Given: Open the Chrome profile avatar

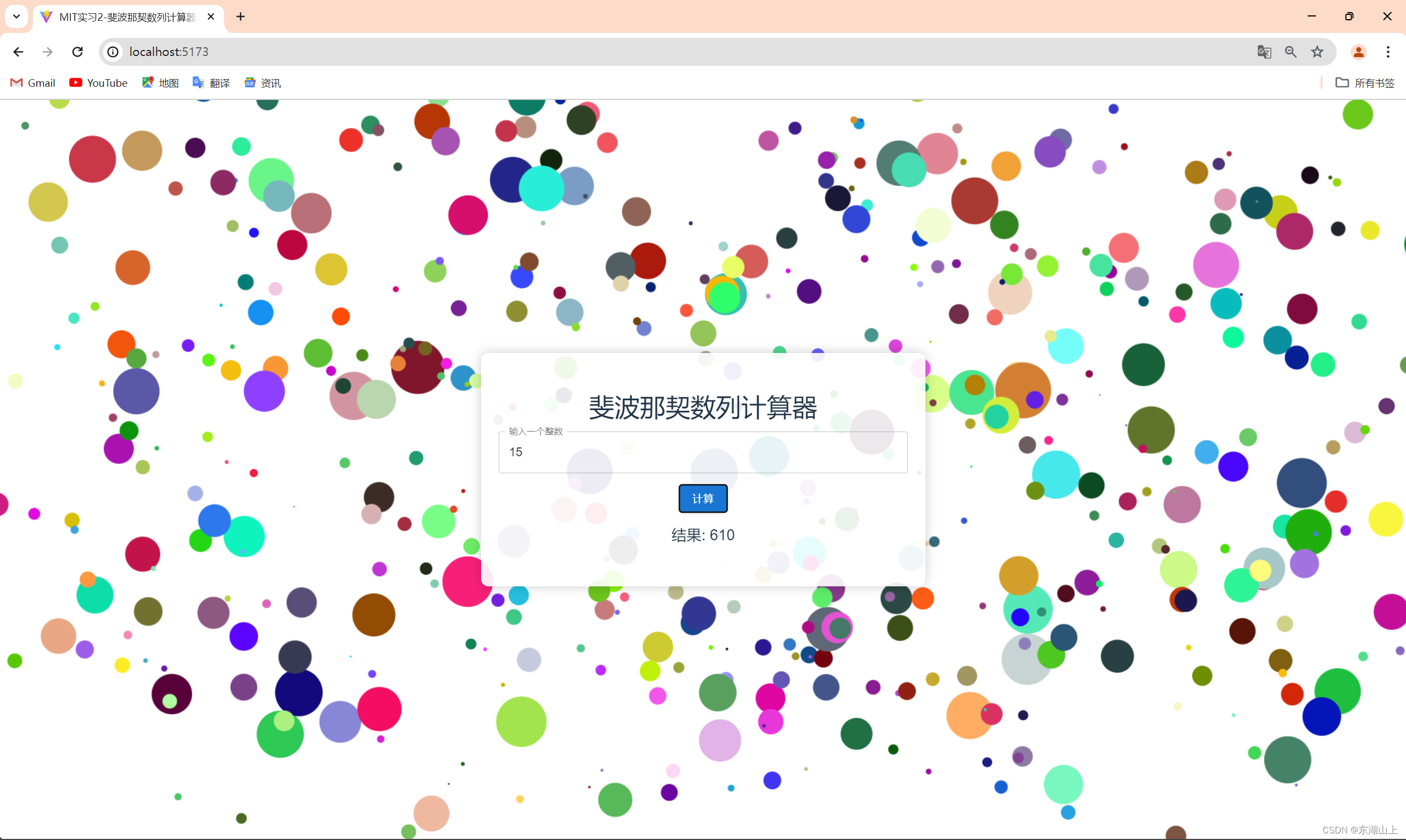Looking at the screenshot, I should pos(1358,52).
